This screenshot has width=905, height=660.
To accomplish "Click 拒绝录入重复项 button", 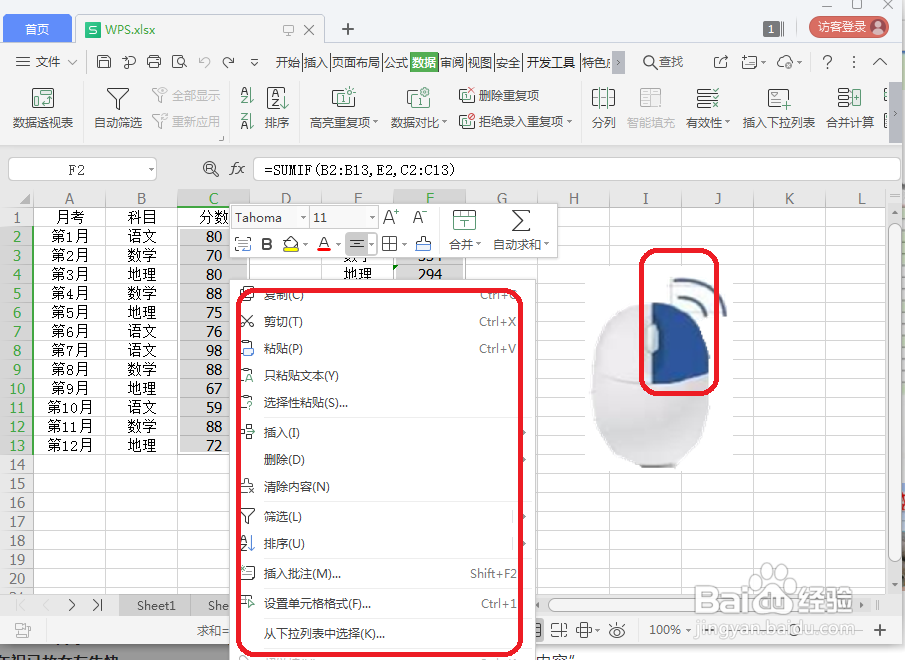I will tap(515, 122).
